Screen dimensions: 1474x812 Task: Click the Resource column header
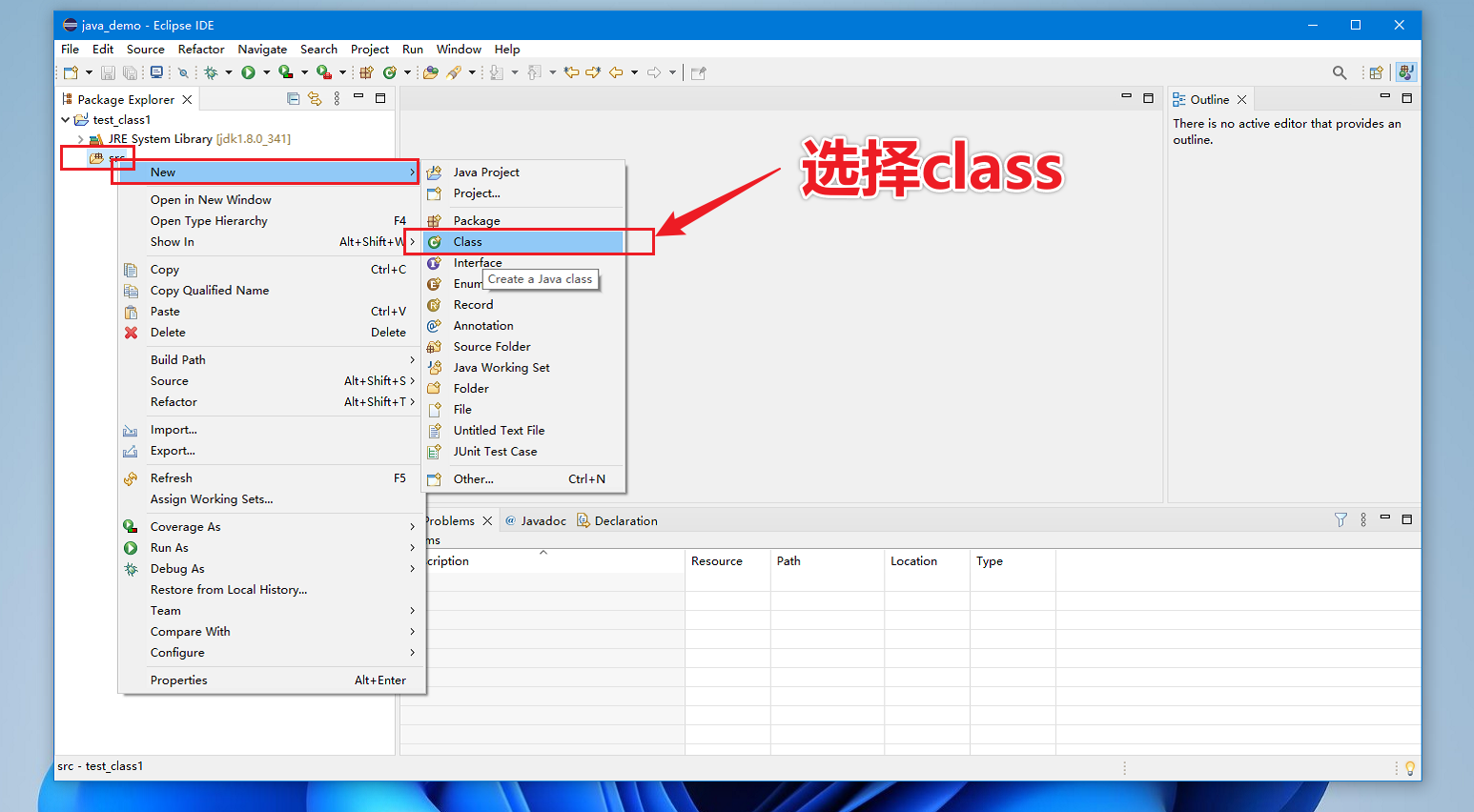(x=727, y=561)
